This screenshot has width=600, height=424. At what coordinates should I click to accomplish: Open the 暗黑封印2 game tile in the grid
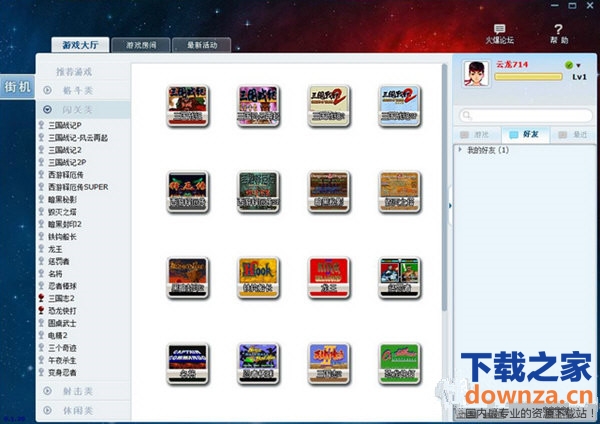click(188, 278)
